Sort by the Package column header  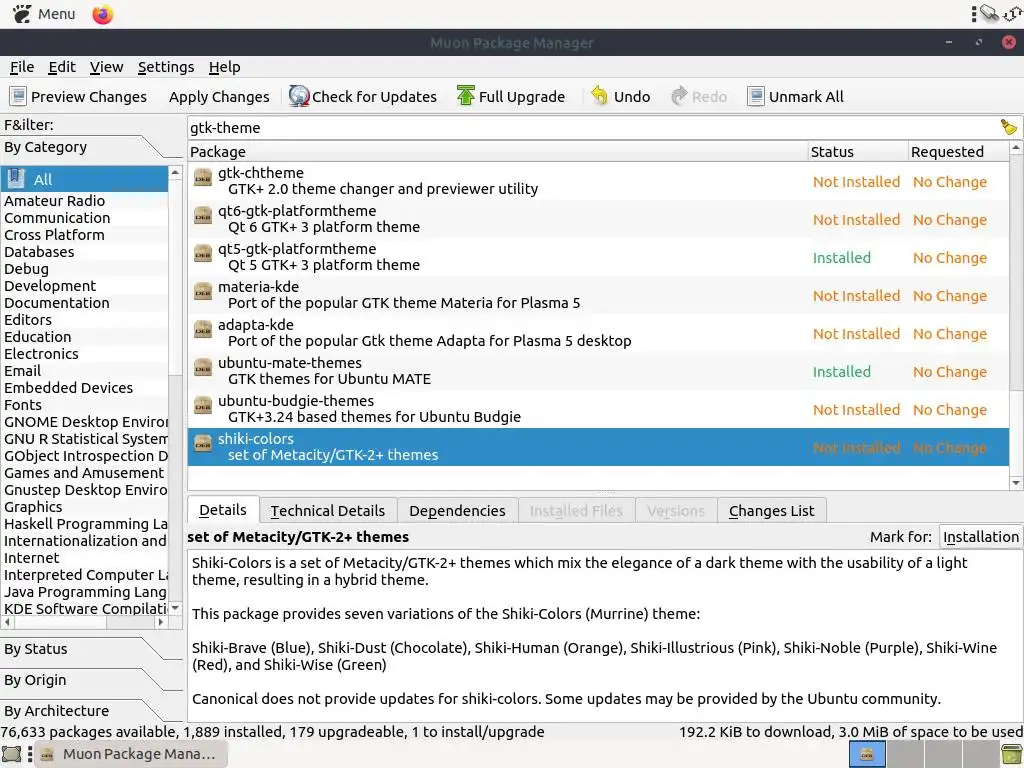coord(498,152)
